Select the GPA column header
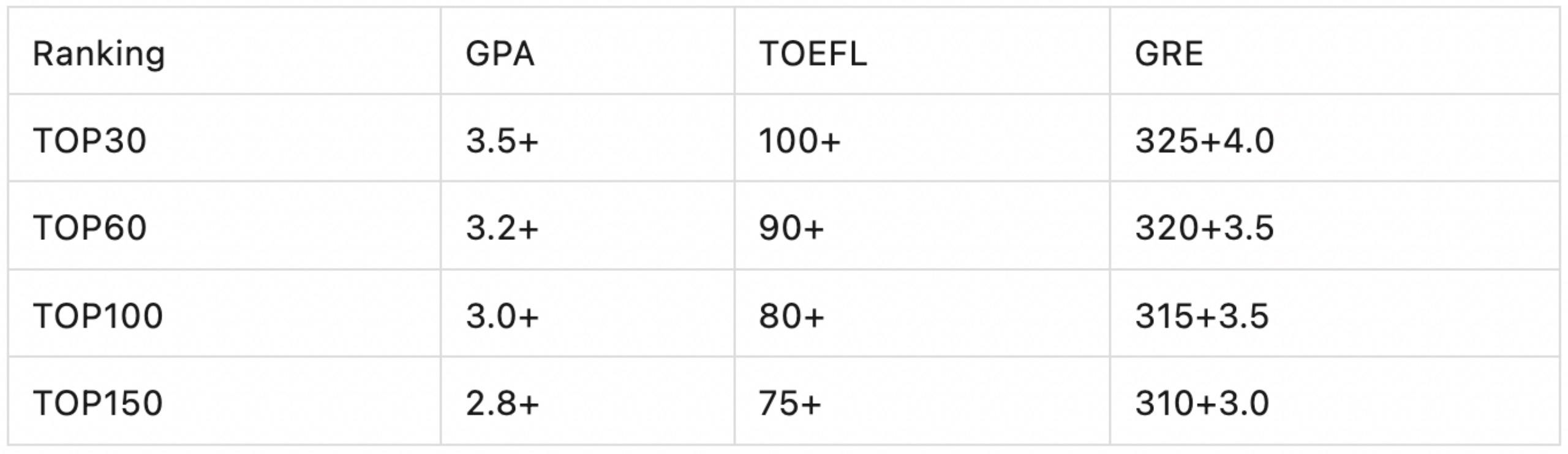The height and width of the screenshot is (454, 1568). click(500, 53)
